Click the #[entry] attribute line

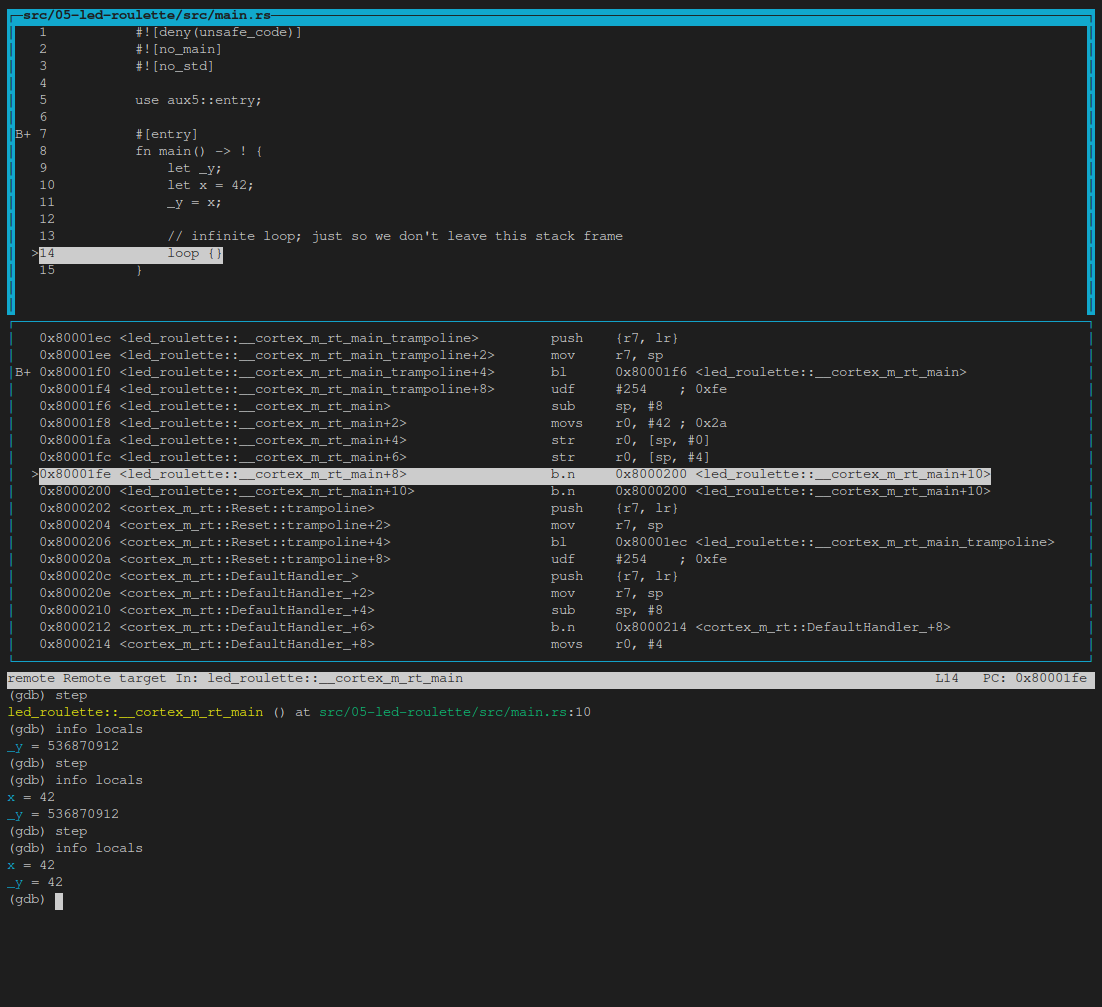(167, 134)
